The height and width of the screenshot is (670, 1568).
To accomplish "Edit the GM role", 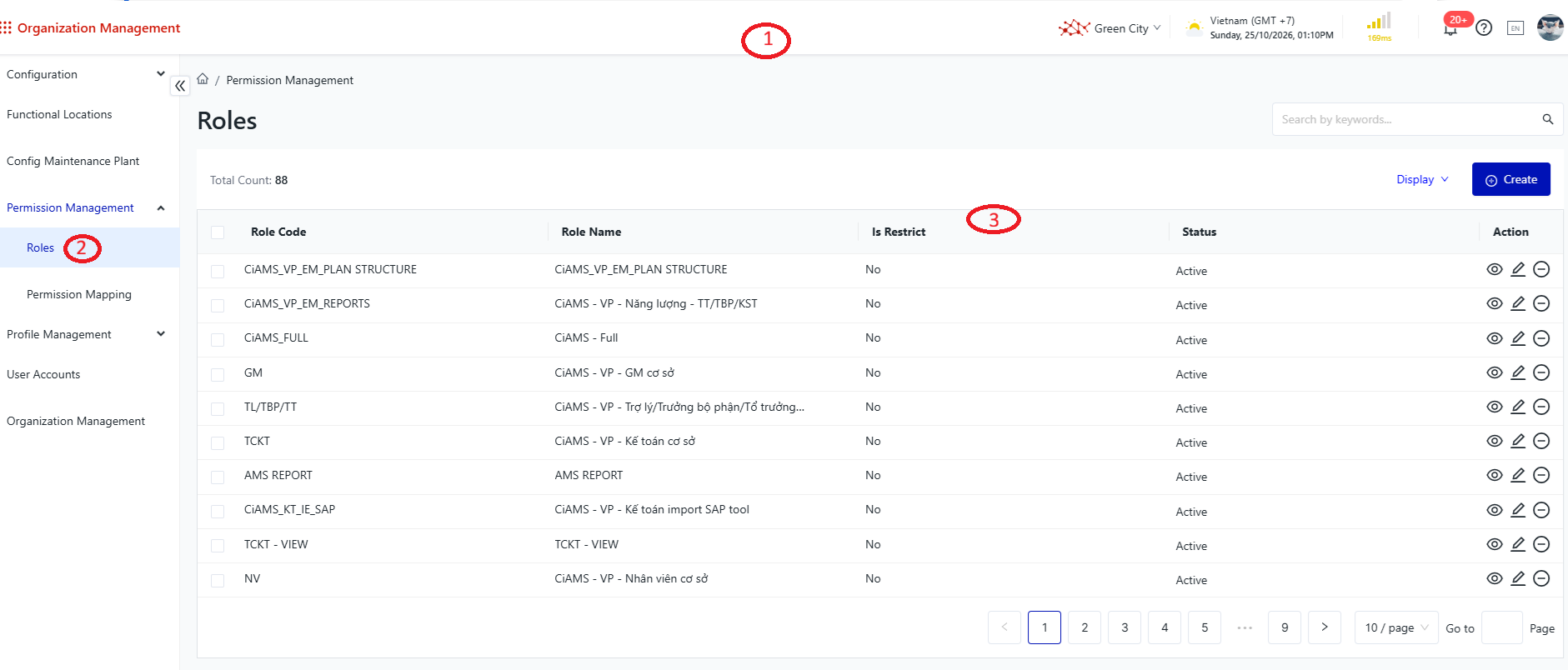I will pyautogui.click(x=1518, y=372).
